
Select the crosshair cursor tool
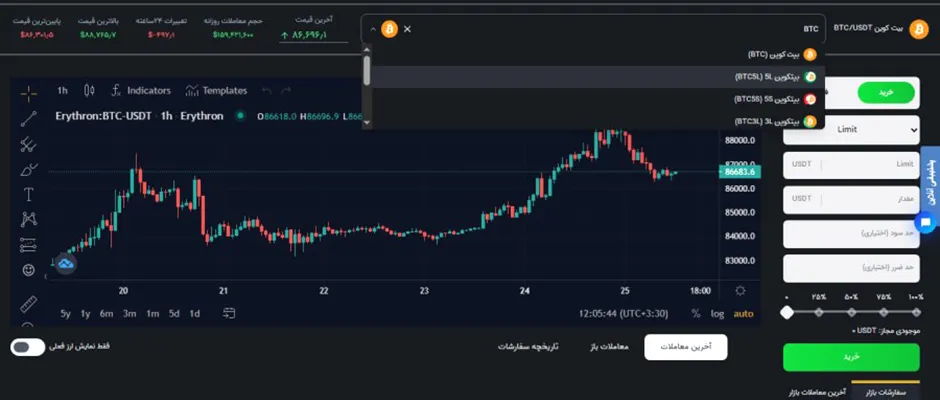28,94
